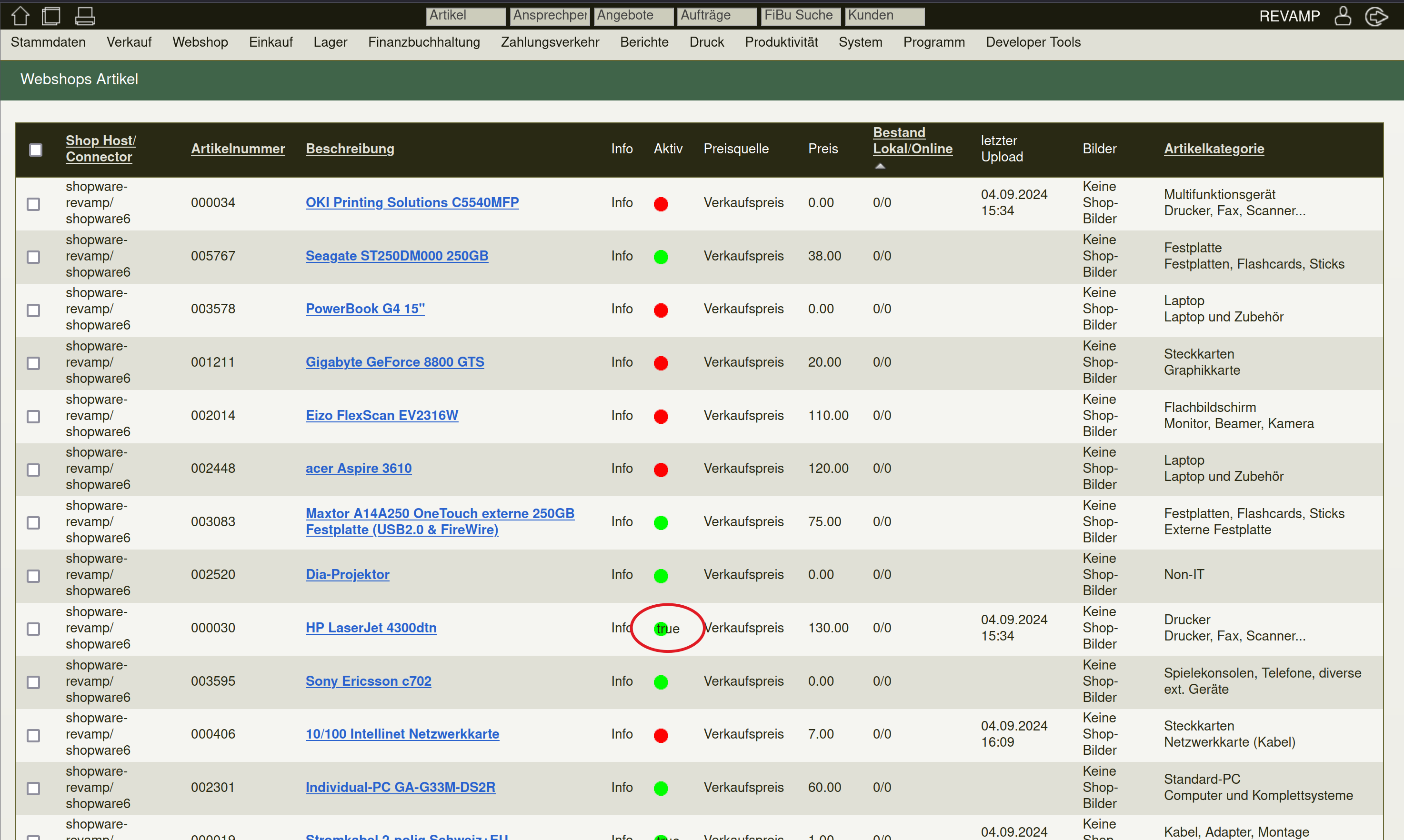1404x840 pixels.
Task: Click red status dot for PowerBook G4
Action: (x=661, y=310)
